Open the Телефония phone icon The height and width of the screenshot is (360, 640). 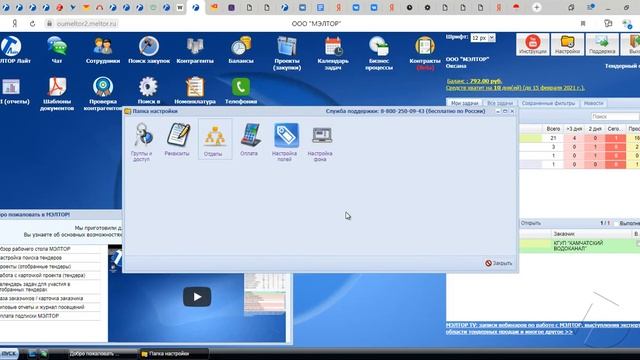tap(241, 91)
